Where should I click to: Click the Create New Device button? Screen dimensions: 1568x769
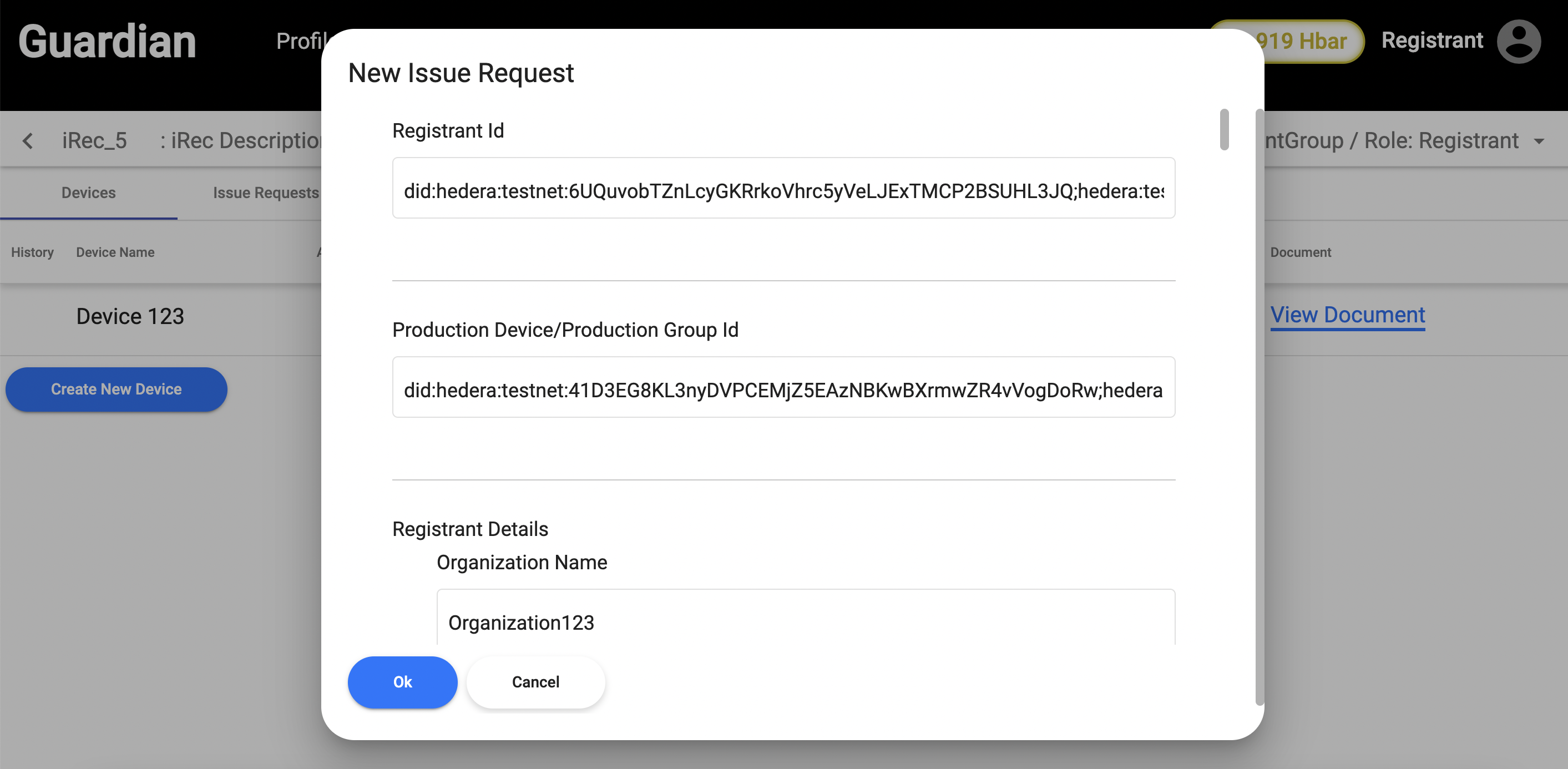(x=117, y=389)
